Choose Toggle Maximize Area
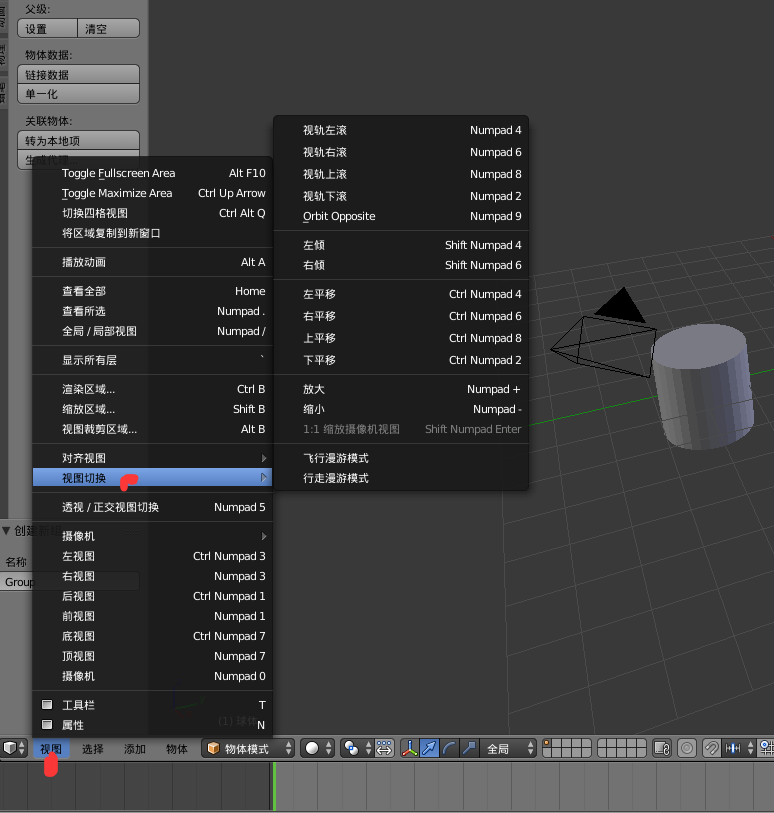The height and width of the screenshot is (813, 774). tap(152, 193)
